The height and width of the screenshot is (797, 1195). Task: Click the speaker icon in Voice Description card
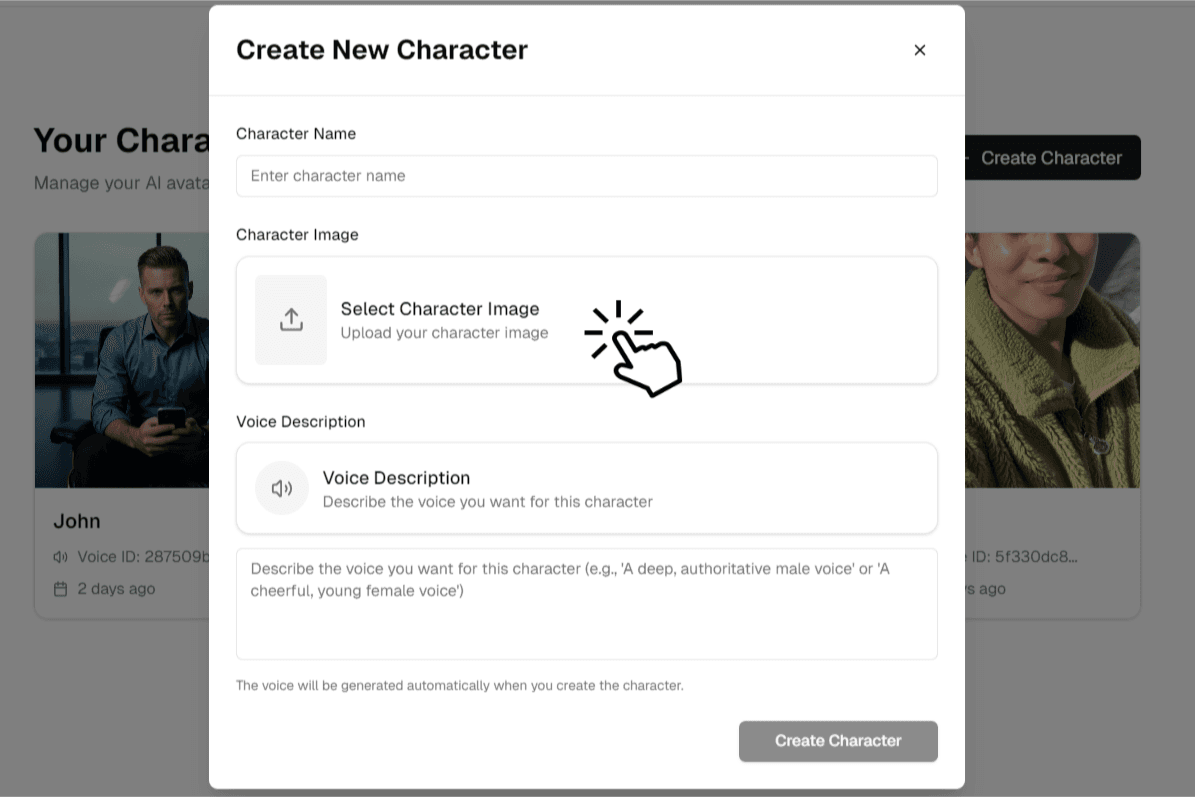pos(282,488)
